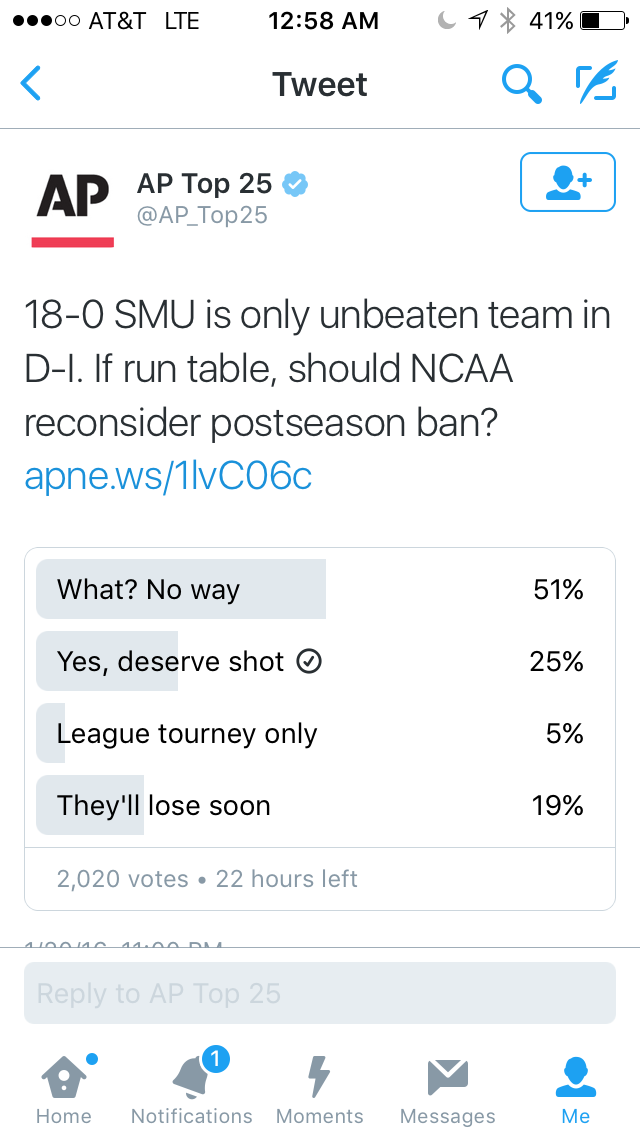Open the apne.ws/1lvC06c link
This screenshot has width=640, height=1136.
pos(168,477)
